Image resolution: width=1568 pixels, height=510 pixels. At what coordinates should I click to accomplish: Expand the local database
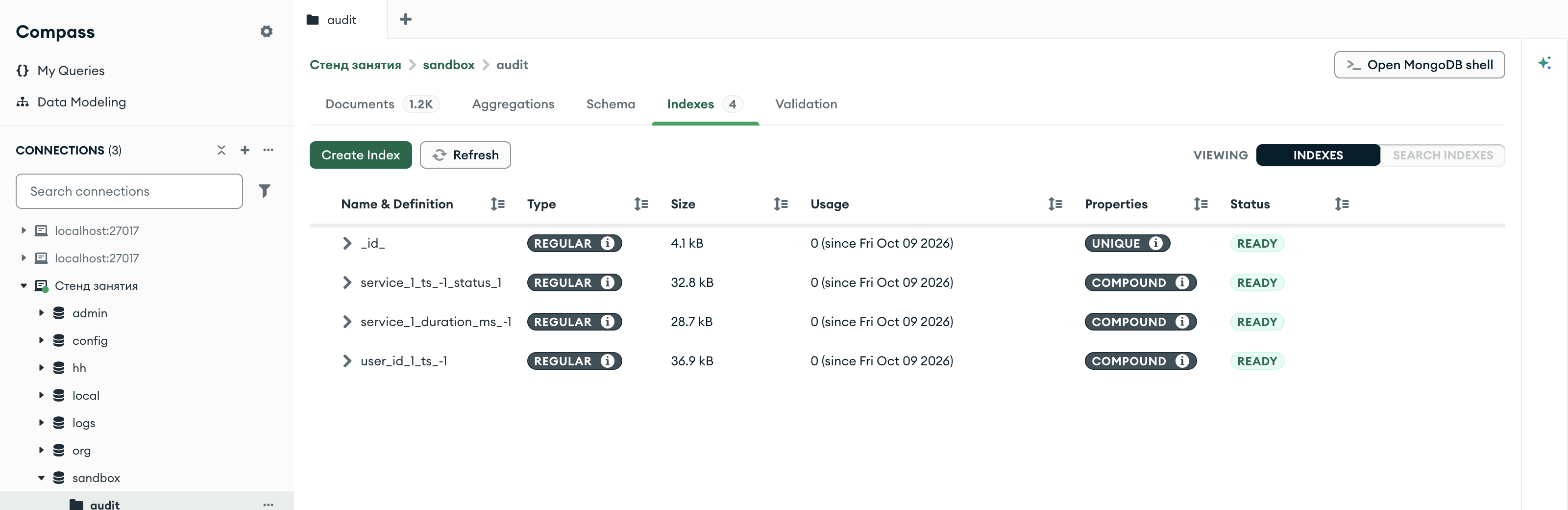[x=41, y=395]
